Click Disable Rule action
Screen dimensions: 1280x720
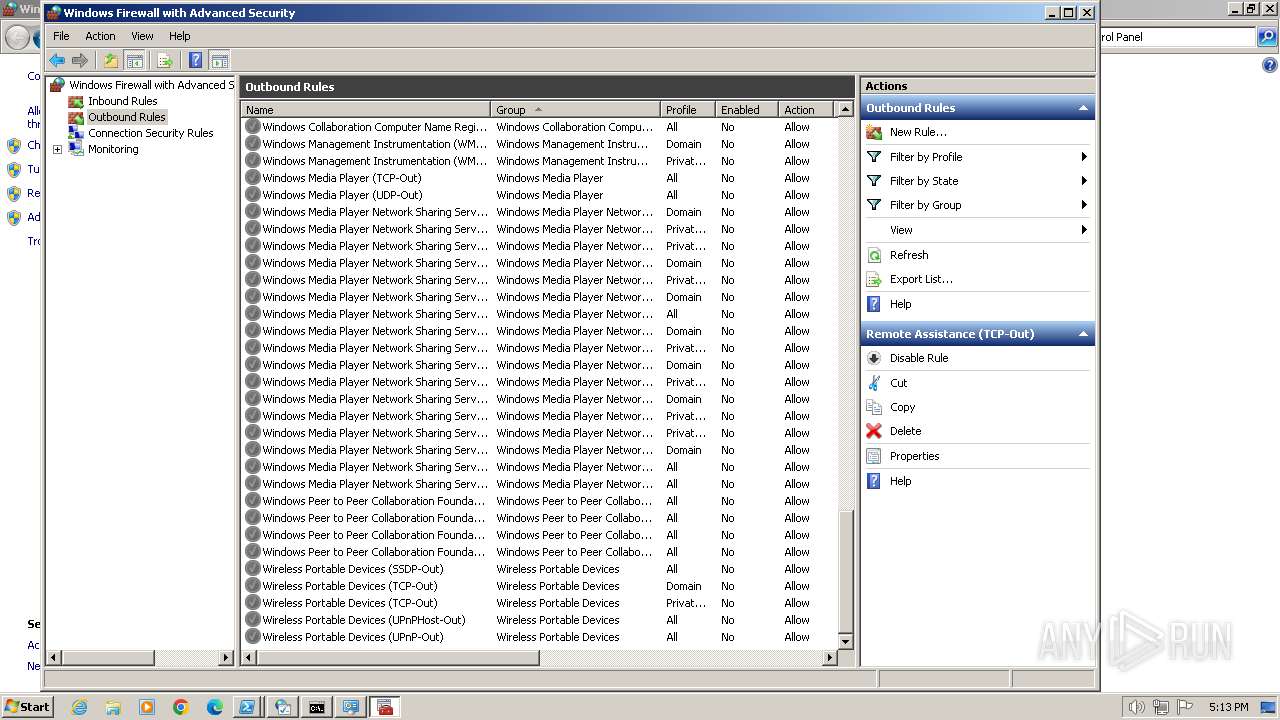(918, 358)
